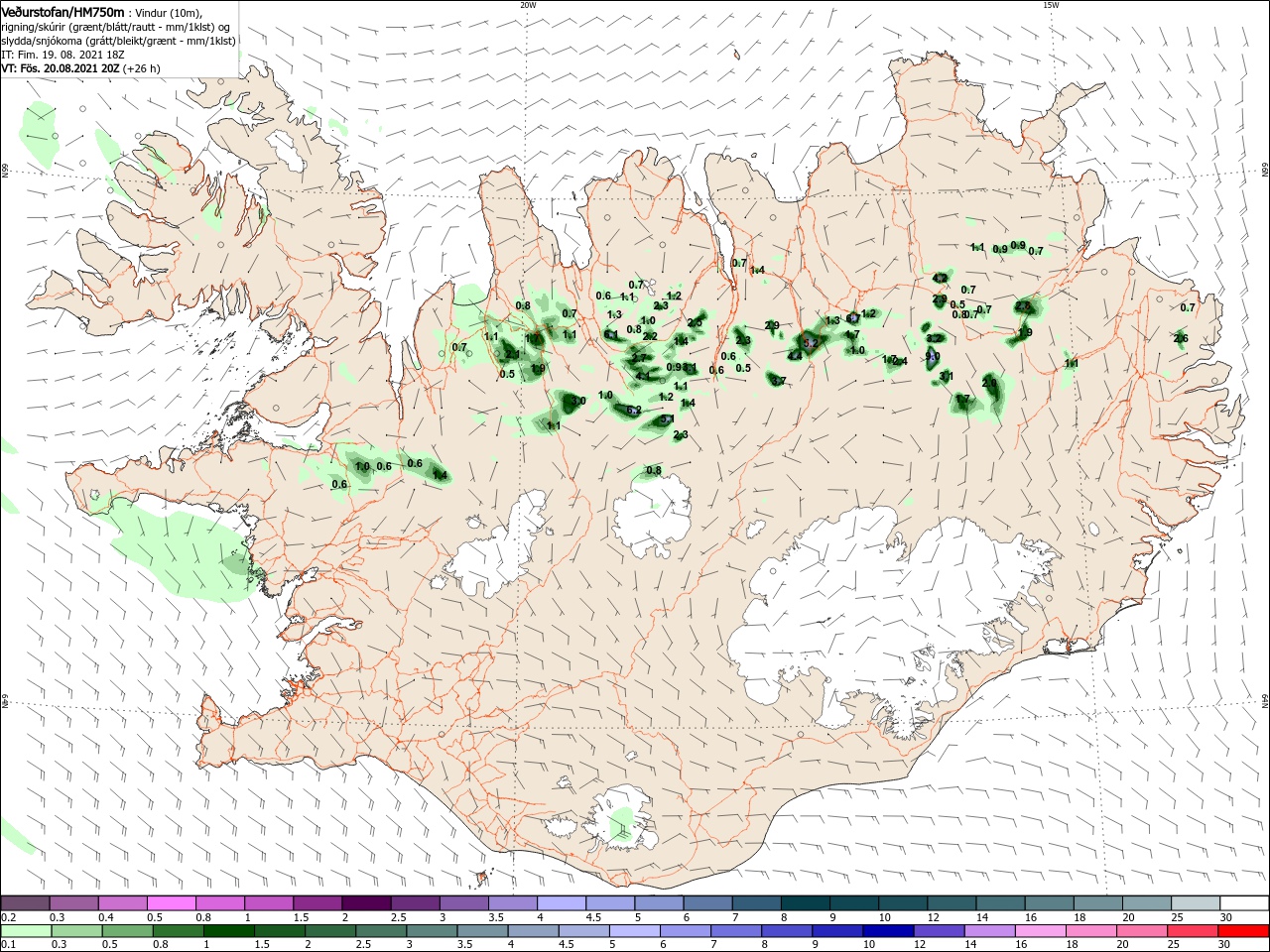Image resolution: width=1270 pixels, height=952 pixels.
Task: Click the round Hofsjökull glacier white area
Action: pyautogui.click(x=653, y=516)
